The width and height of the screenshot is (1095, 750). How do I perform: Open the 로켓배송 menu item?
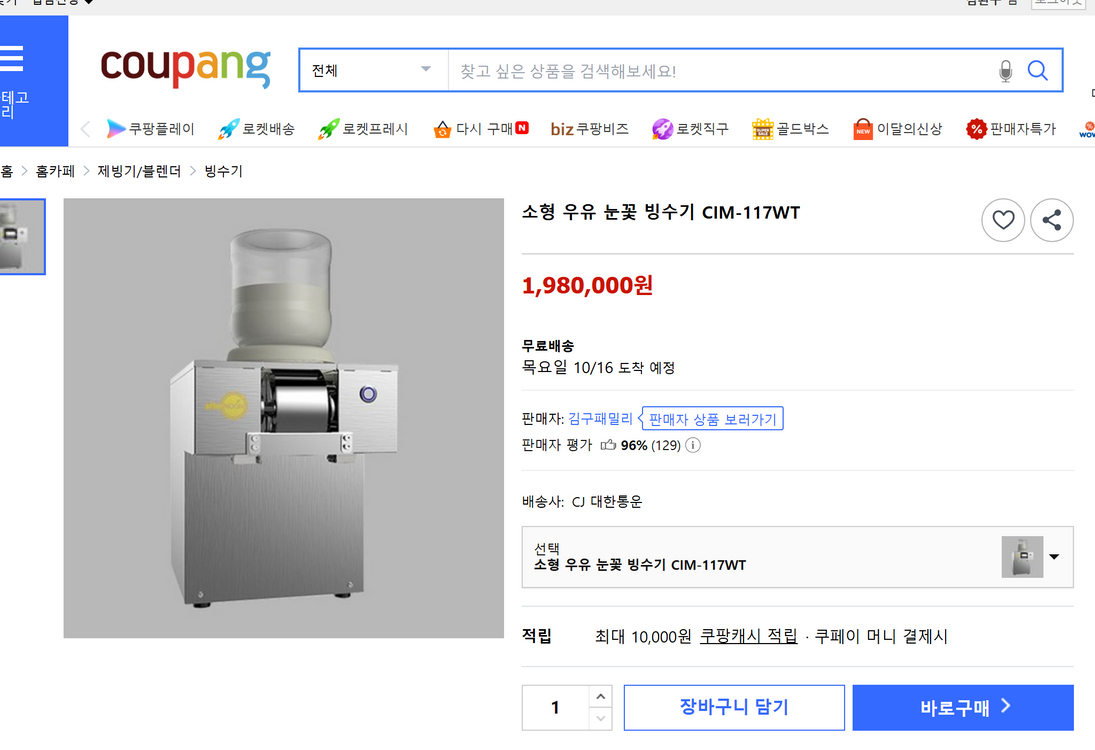click(257, 129)
